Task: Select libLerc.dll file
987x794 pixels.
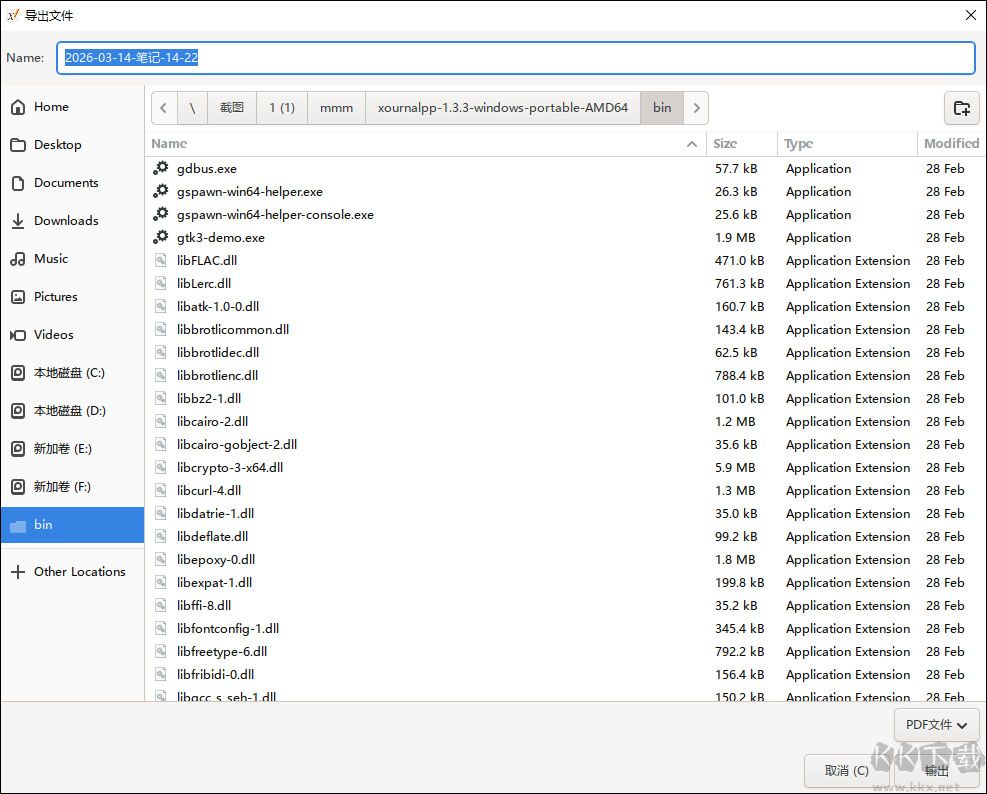Action: [x=565, y=283]
